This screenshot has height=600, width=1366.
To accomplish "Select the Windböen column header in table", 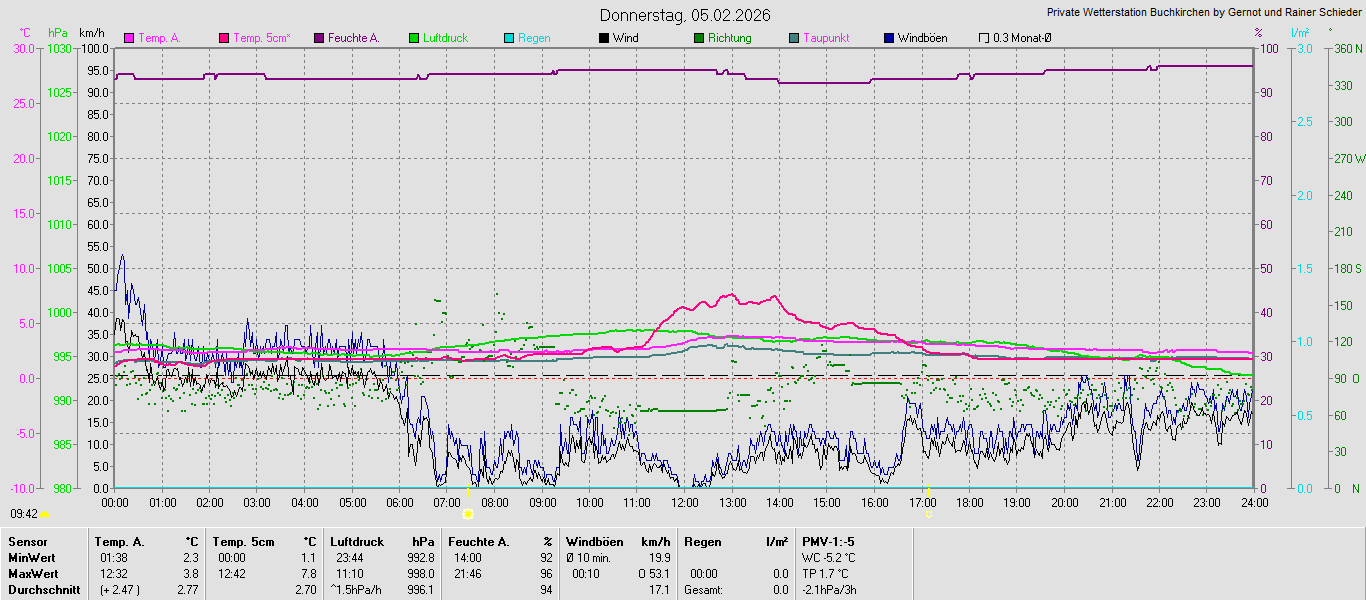I will pyautogui.click(x=595, y=541).
